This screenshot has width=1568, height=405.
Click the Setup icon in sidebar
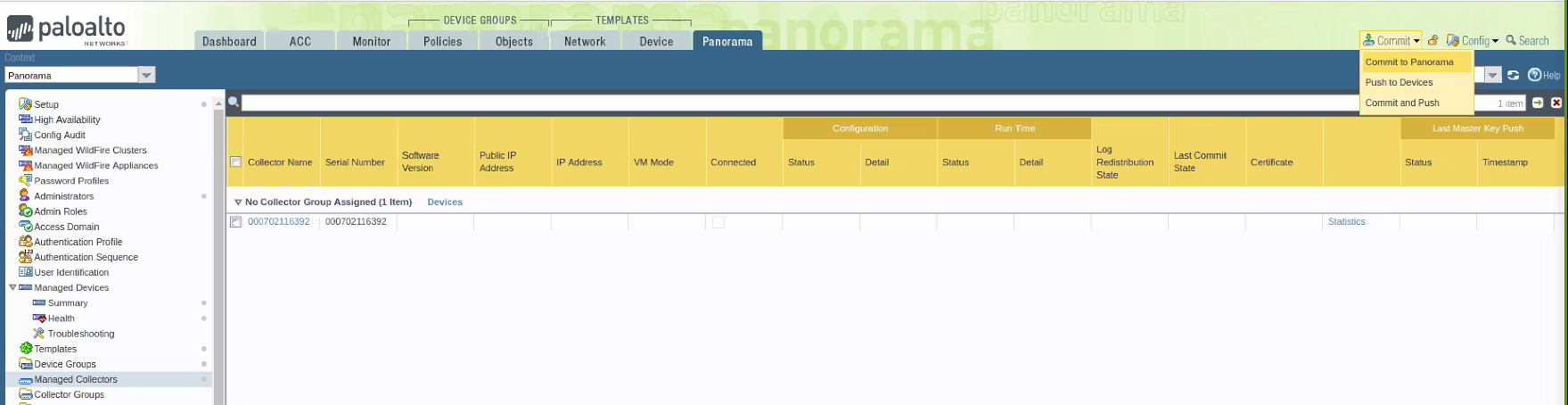tap(26, 104)
